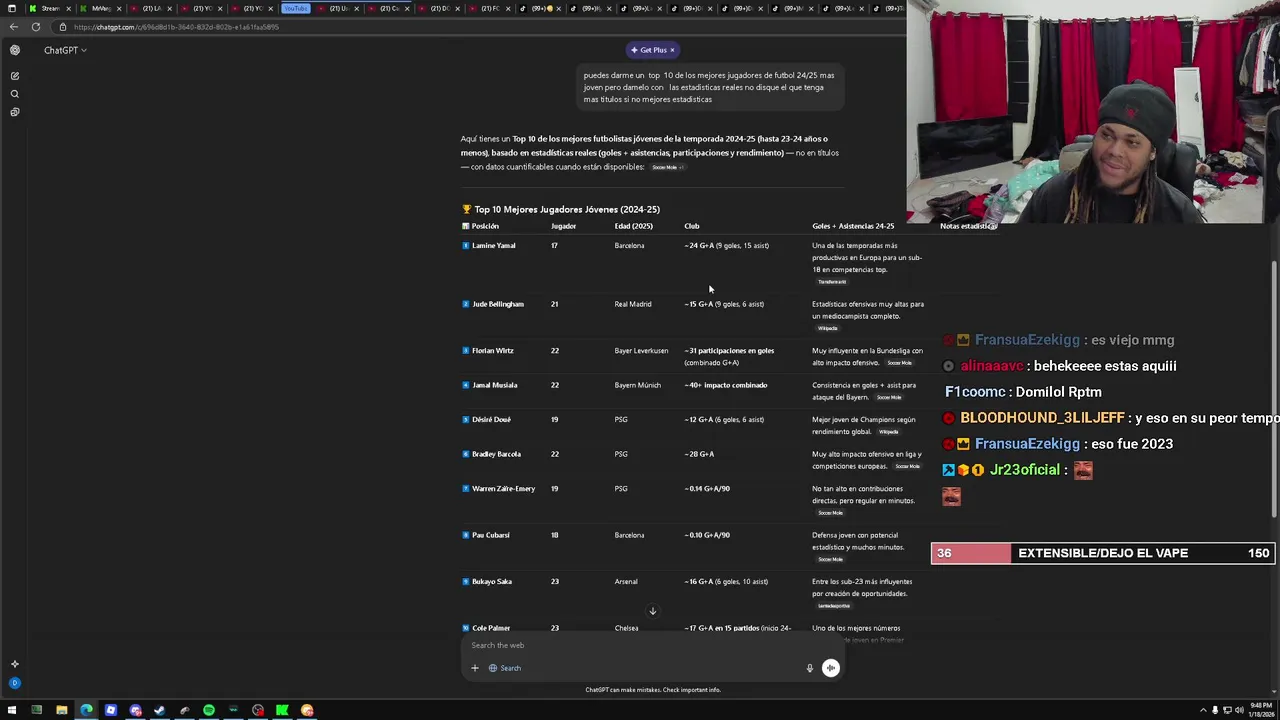Viewport: 1280px width, 720px height.
Task: Open the Transfermarkt source chip under Lamine Yamal
Action: click(x=831, y=282)
